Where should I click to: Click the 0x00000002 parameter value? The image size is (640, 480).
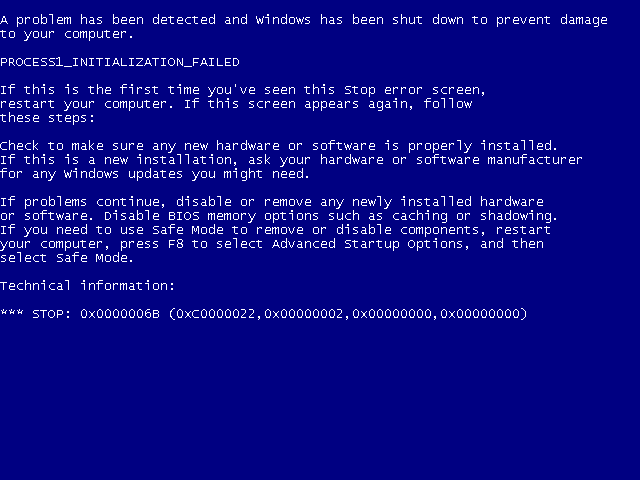click(x=304, y=313)
